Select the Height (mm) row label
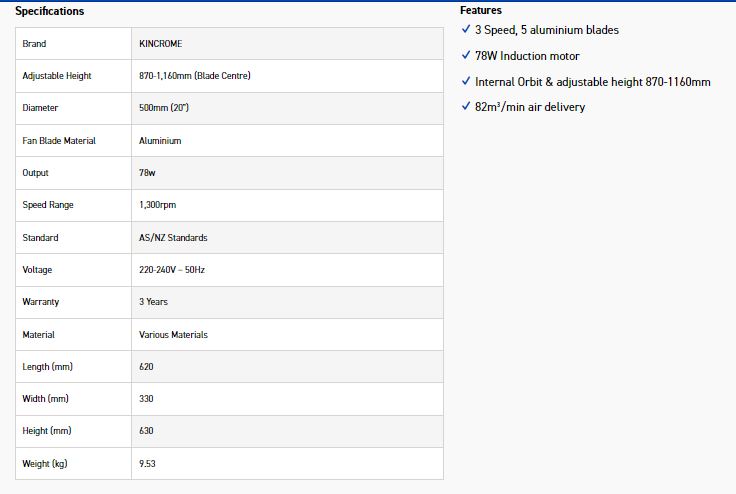The height and width of the screenshot is (494, 736). click(x=47, y=431)
